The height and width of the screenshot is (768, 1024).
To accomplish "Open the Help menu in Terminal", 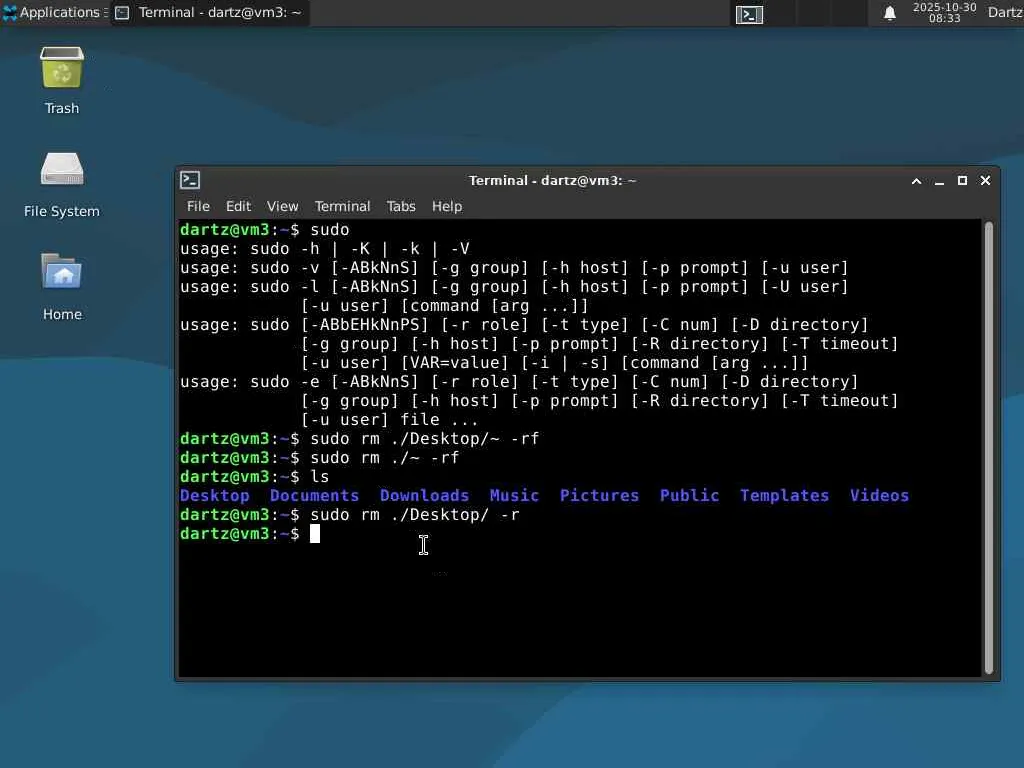I will 447,206.
